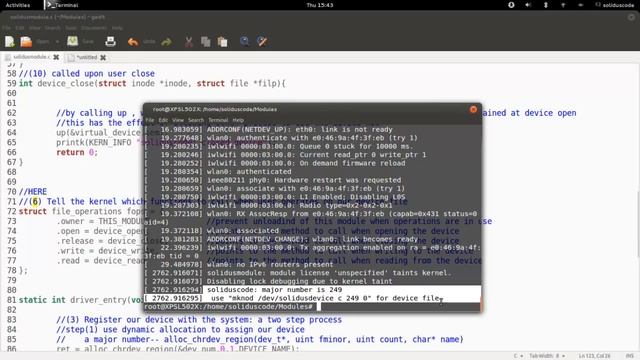Click 'struct file_operations' on line 72
This screenshot has height=360, width=640.
point(70,211)
